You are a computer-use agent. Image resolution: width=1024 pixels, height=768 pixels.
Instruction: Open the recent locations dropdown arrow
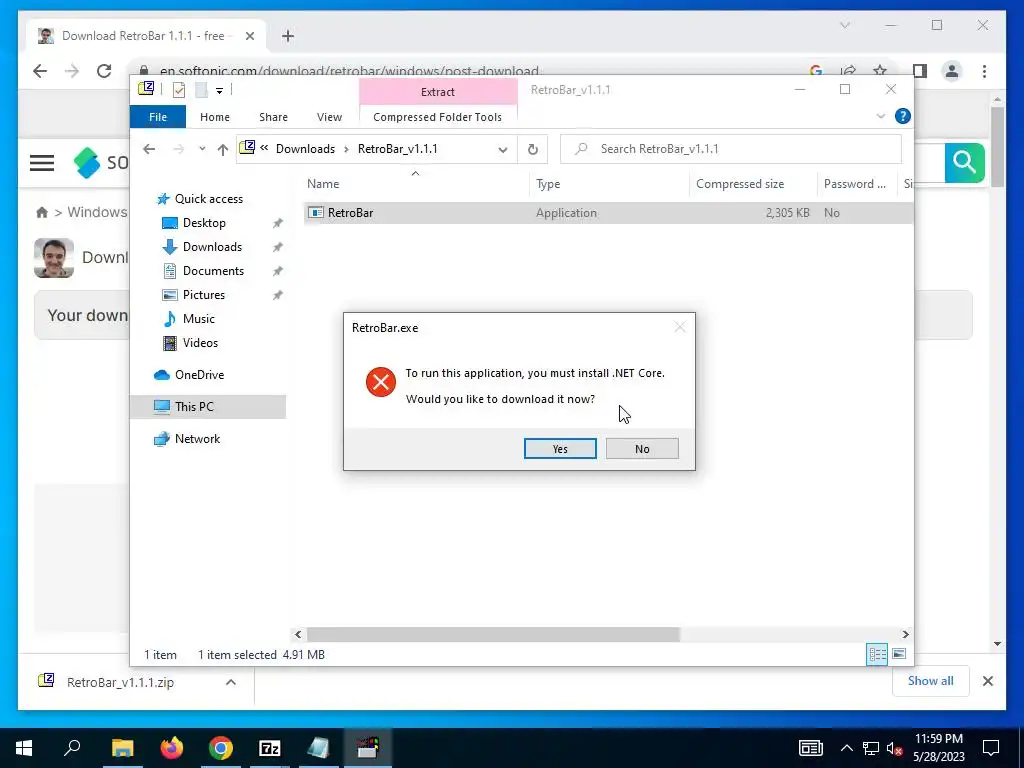coord(202,149)
